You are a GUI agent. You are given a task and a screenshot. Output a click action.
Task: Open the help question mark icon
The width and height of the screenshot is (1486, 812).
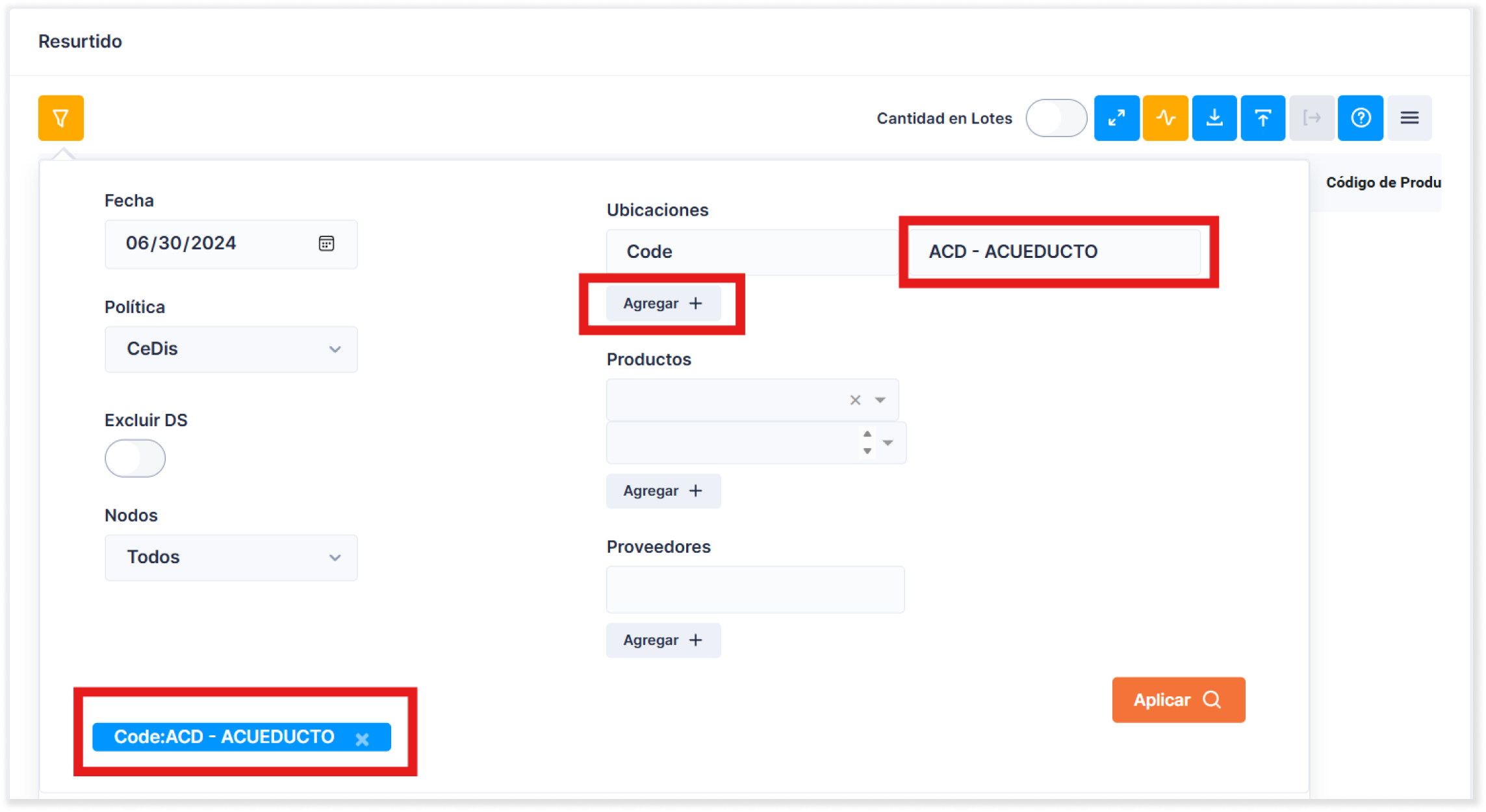[x=1361, y=118]
